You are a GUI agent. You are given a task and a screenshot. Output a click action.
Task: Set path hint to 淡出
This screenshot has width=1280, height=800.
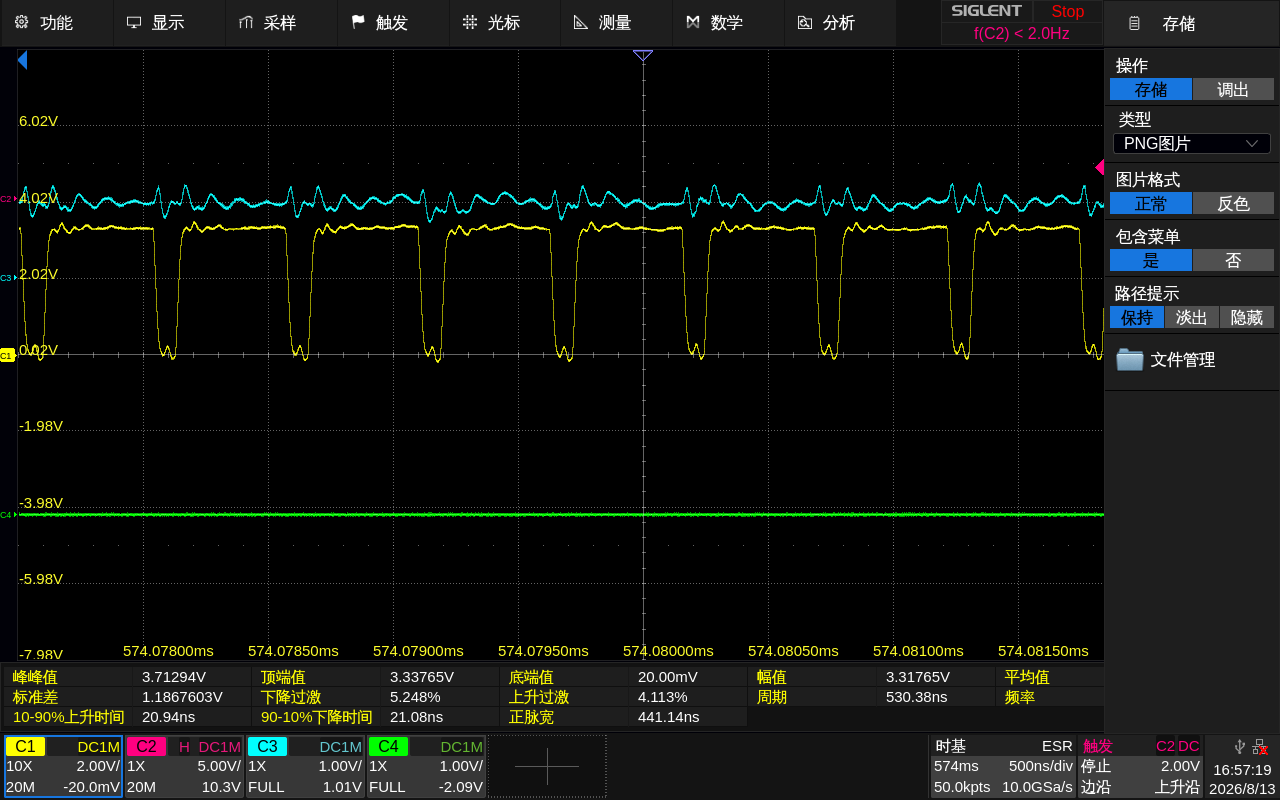[1192, 317]
